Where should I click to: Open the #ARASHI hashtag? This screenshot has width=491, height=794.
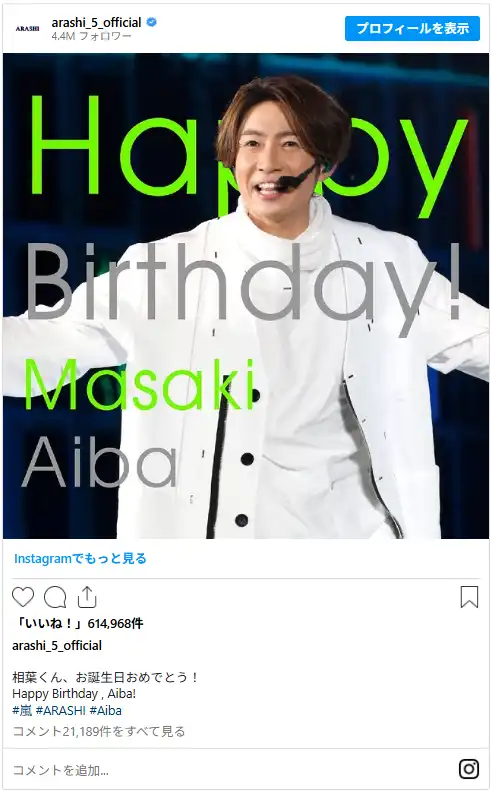[61, 710]
